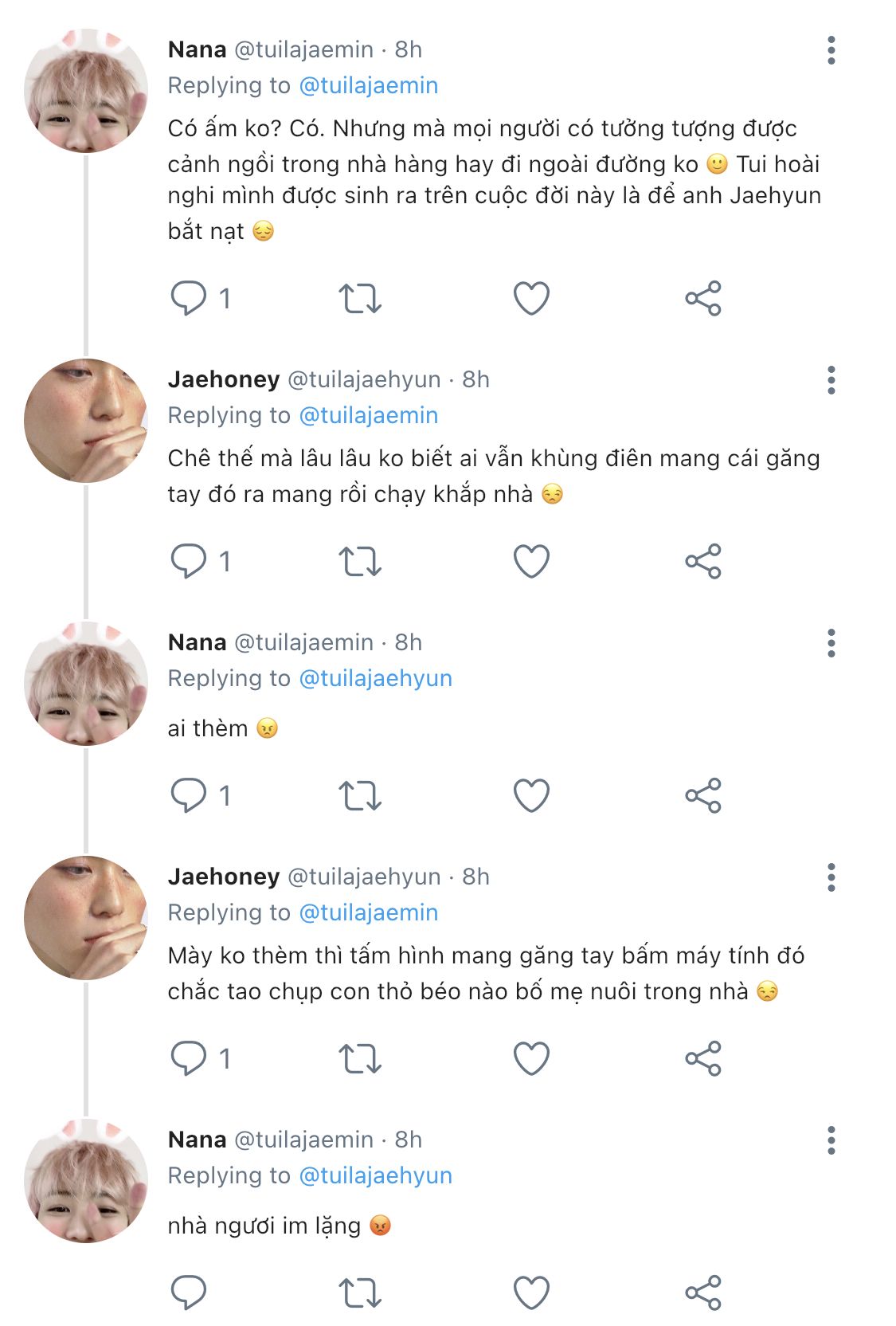The width and height of the screenshot is (896, 1326).
Task: Open Jaehoney's profile picture on second tweet
Action: 86,421
